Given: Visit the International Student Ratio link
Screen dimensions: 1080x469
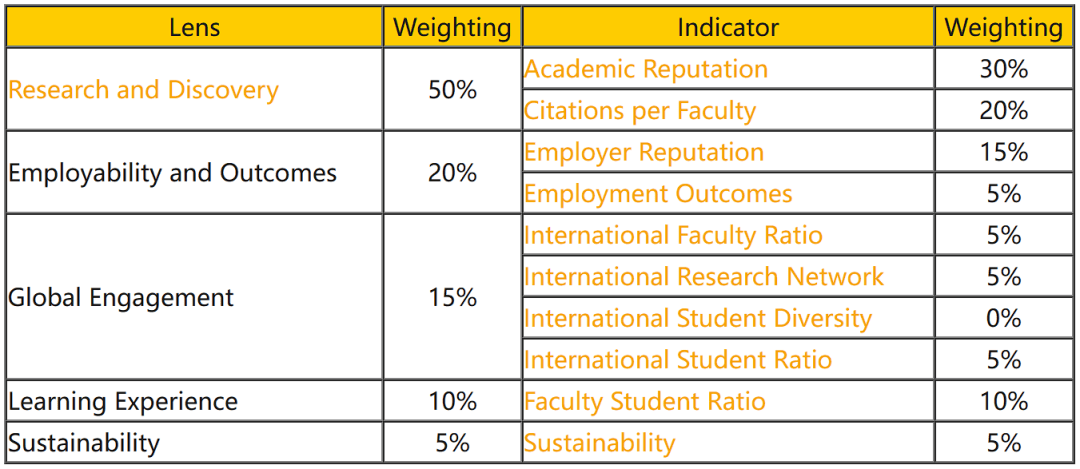Looking at the screenshot, I should pyautogui.click(x=678, y=359).
